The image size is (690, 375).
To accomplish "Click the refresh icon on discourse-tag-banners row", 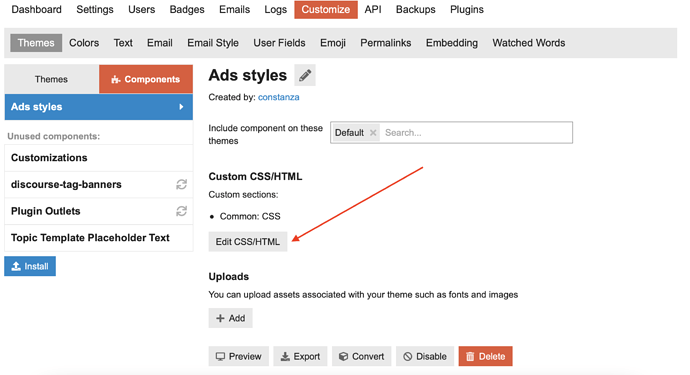I will click(181, 184).
